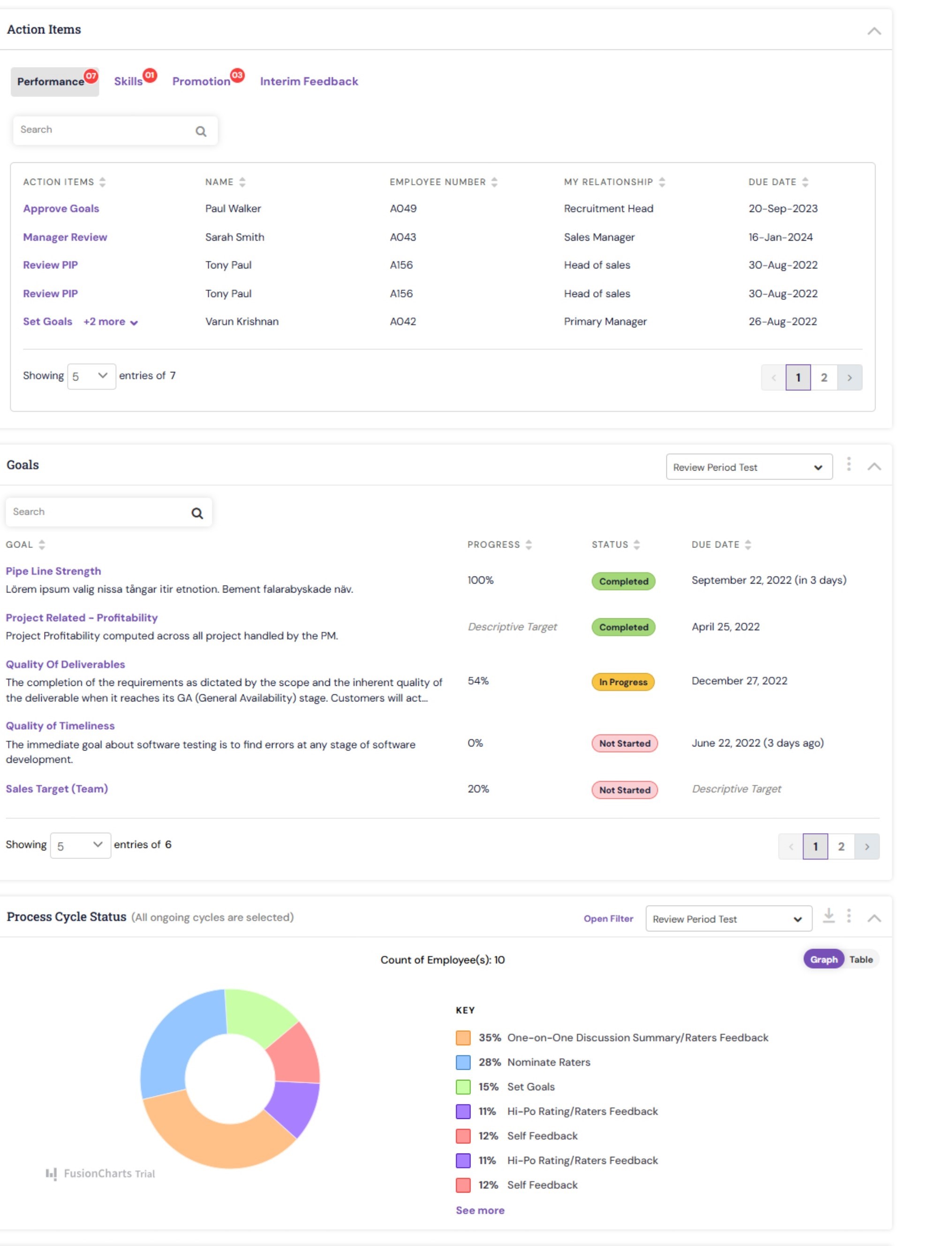
Task: Open the Approve Goals action link
Action: 61,209
